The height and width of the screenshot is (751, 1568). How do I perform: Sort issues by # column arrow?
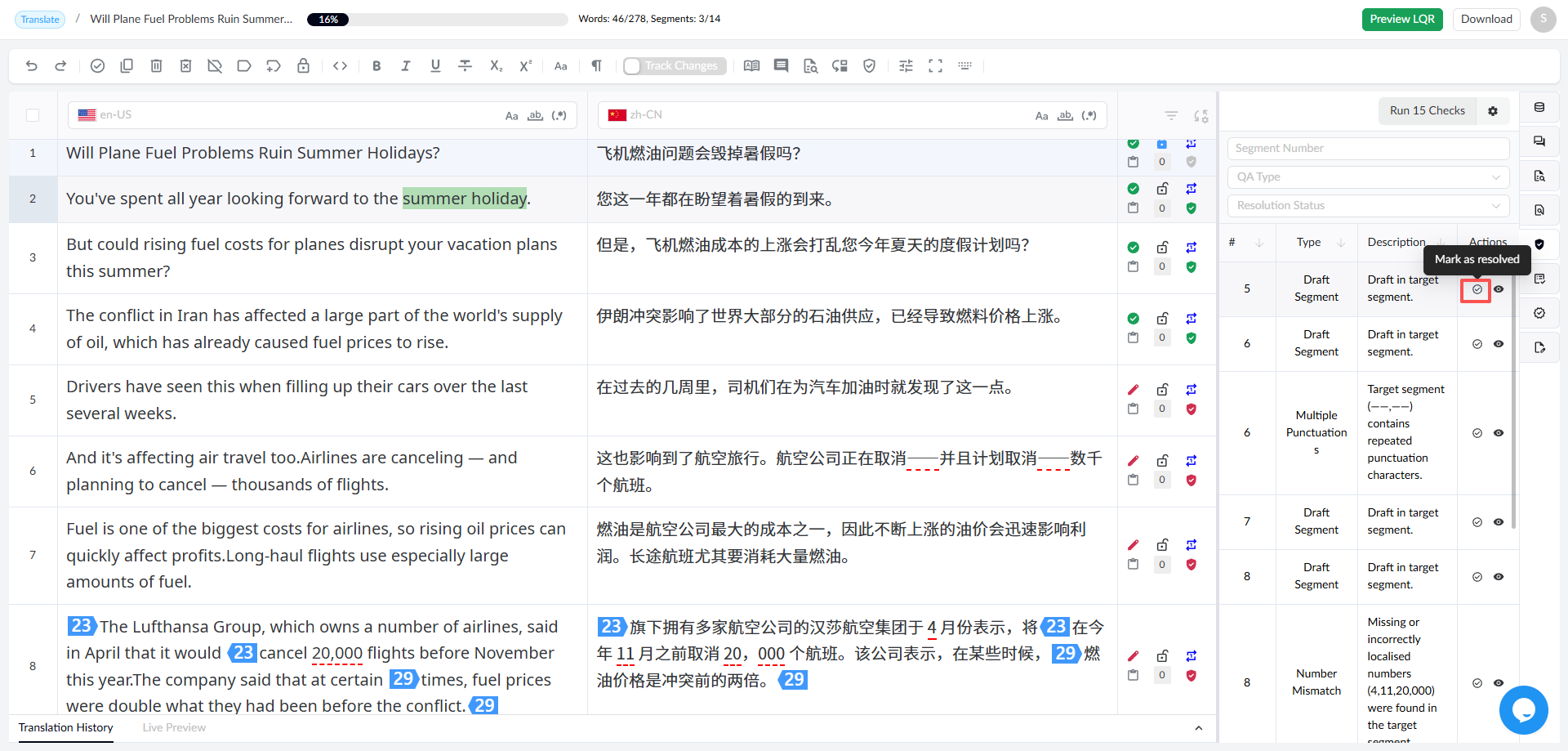(1259, 243)
